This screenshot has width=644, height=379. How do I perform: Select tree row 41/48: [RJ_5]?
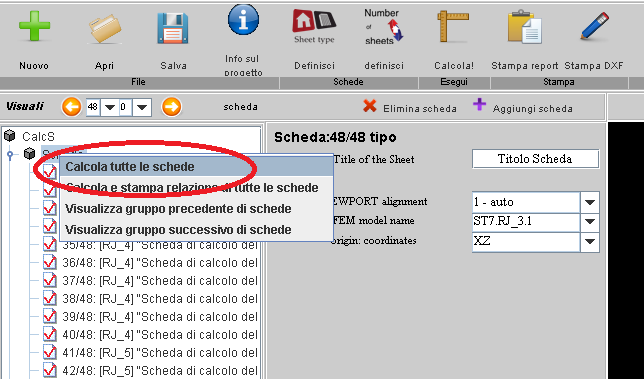(x=160, y=353)
